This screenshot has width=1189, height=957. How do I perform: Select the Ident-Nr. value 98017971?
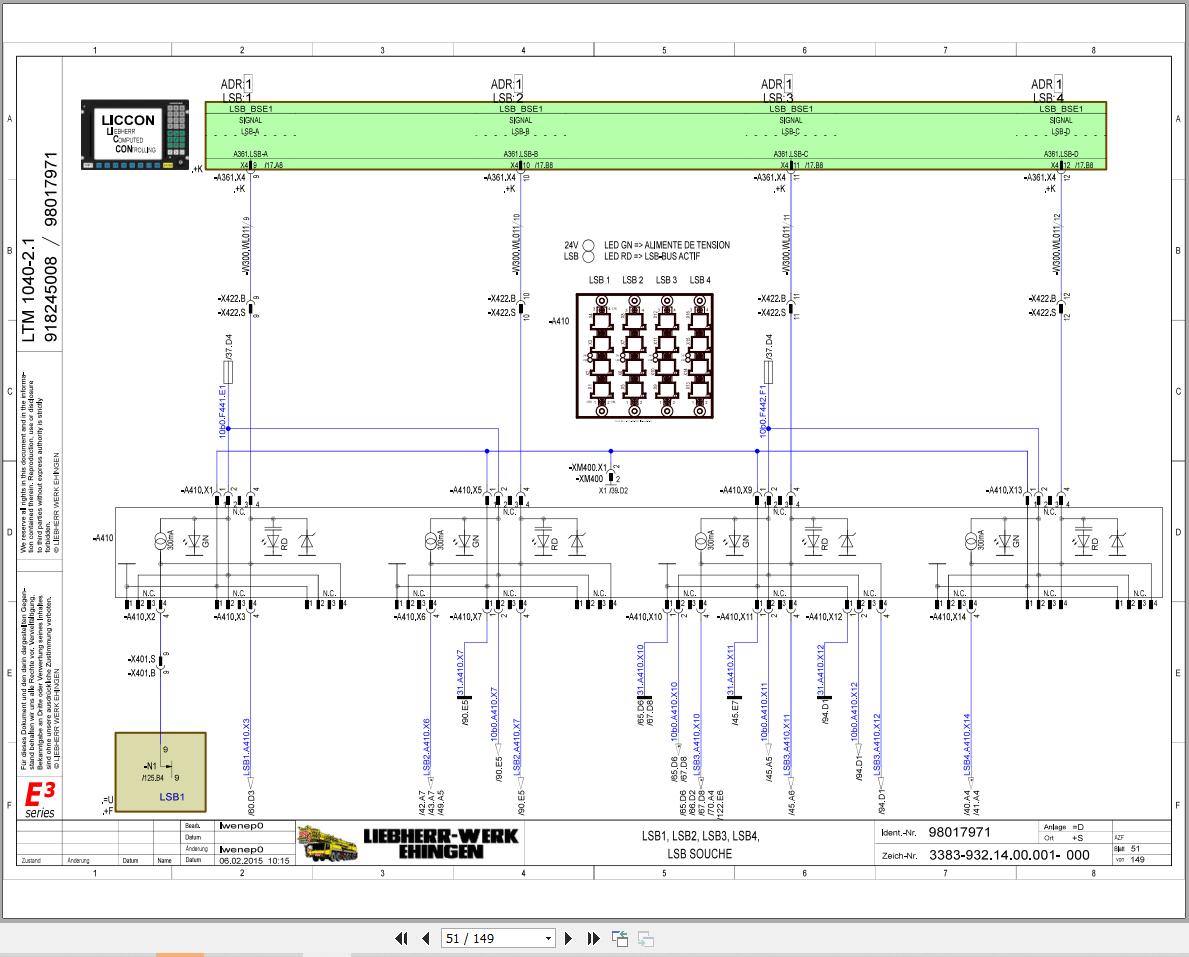click(x=959, y=833)
